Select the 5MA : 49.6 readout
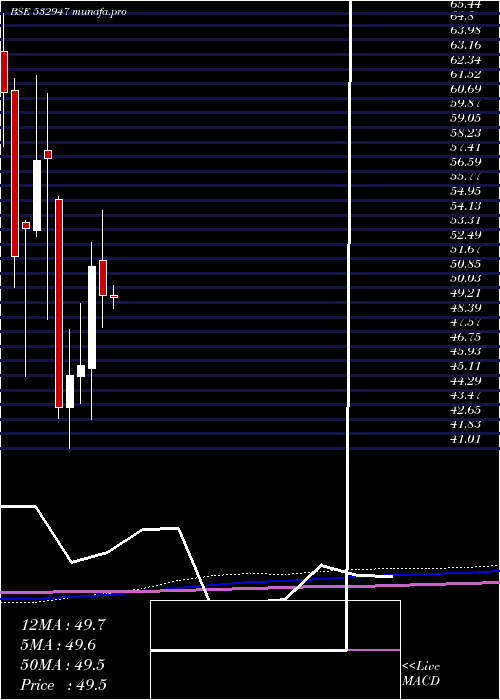The width and height of the screenshot is (500, 700). (x=58, y=644)
